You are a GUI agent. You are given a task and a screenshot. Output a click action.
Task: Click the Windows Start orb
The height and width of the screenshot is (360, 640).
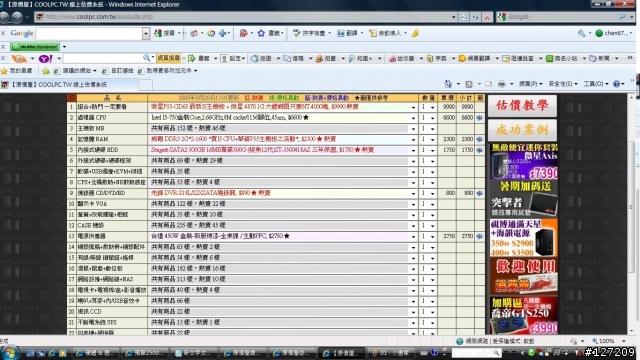tap(9, 353)
